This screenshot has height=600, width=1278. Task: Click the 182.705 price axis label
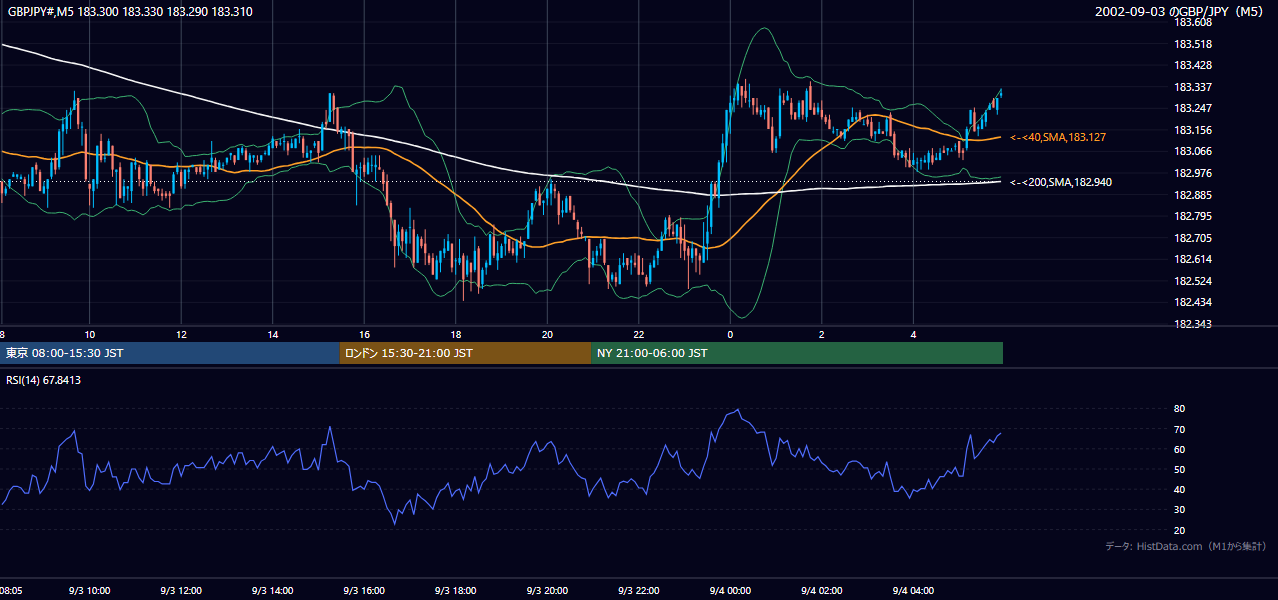pos(1193,238)
